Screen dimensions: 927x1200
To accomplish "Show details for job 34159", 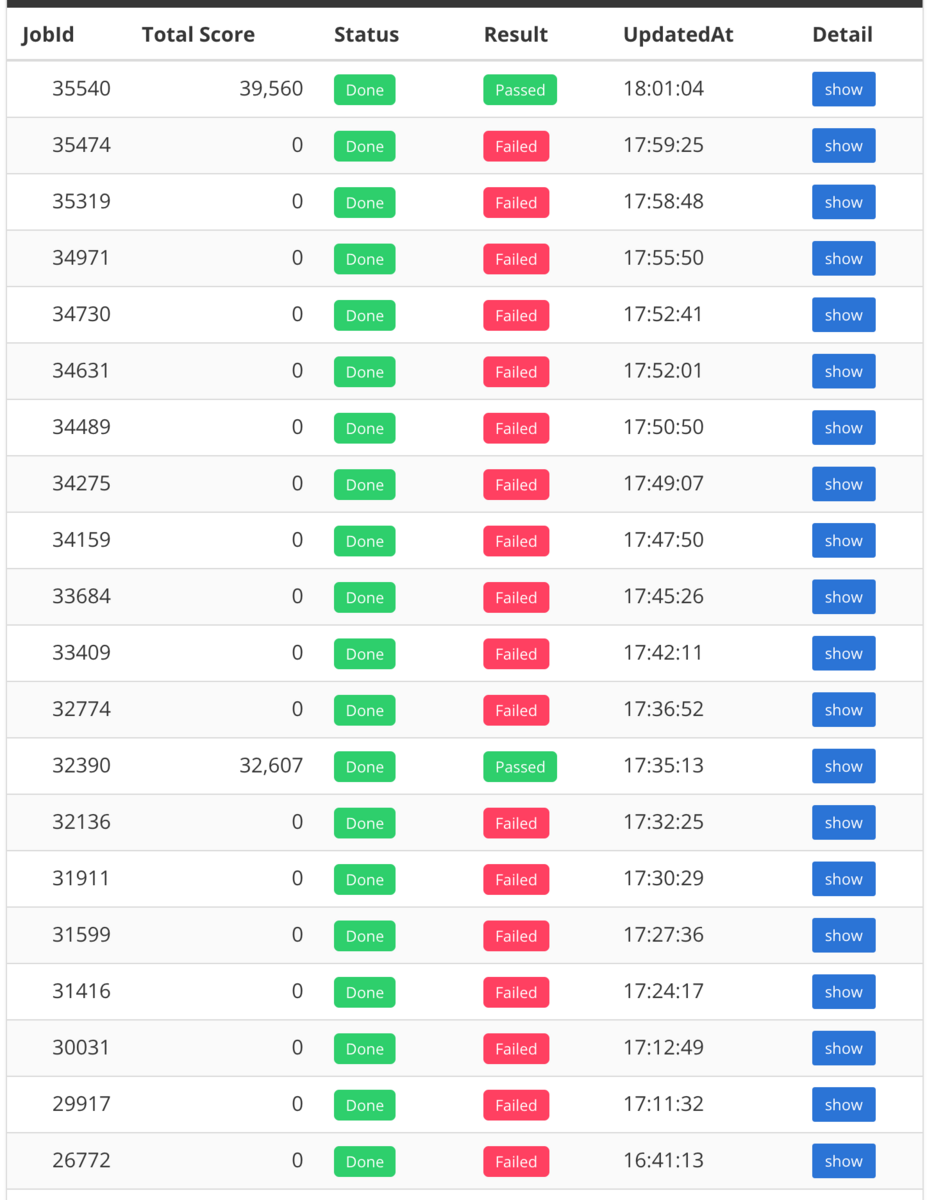I will 844,541.
